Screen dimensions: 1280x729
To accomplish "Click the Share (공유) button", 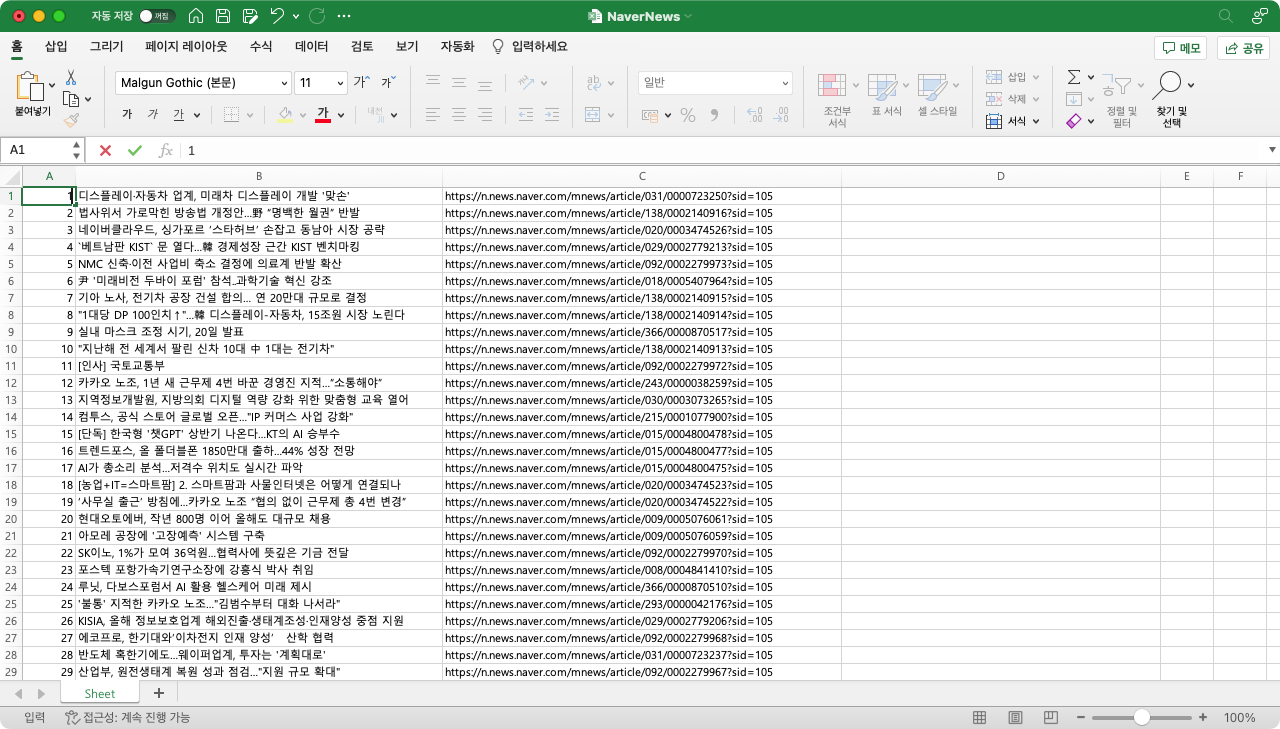I will [x=1243, y=47].
